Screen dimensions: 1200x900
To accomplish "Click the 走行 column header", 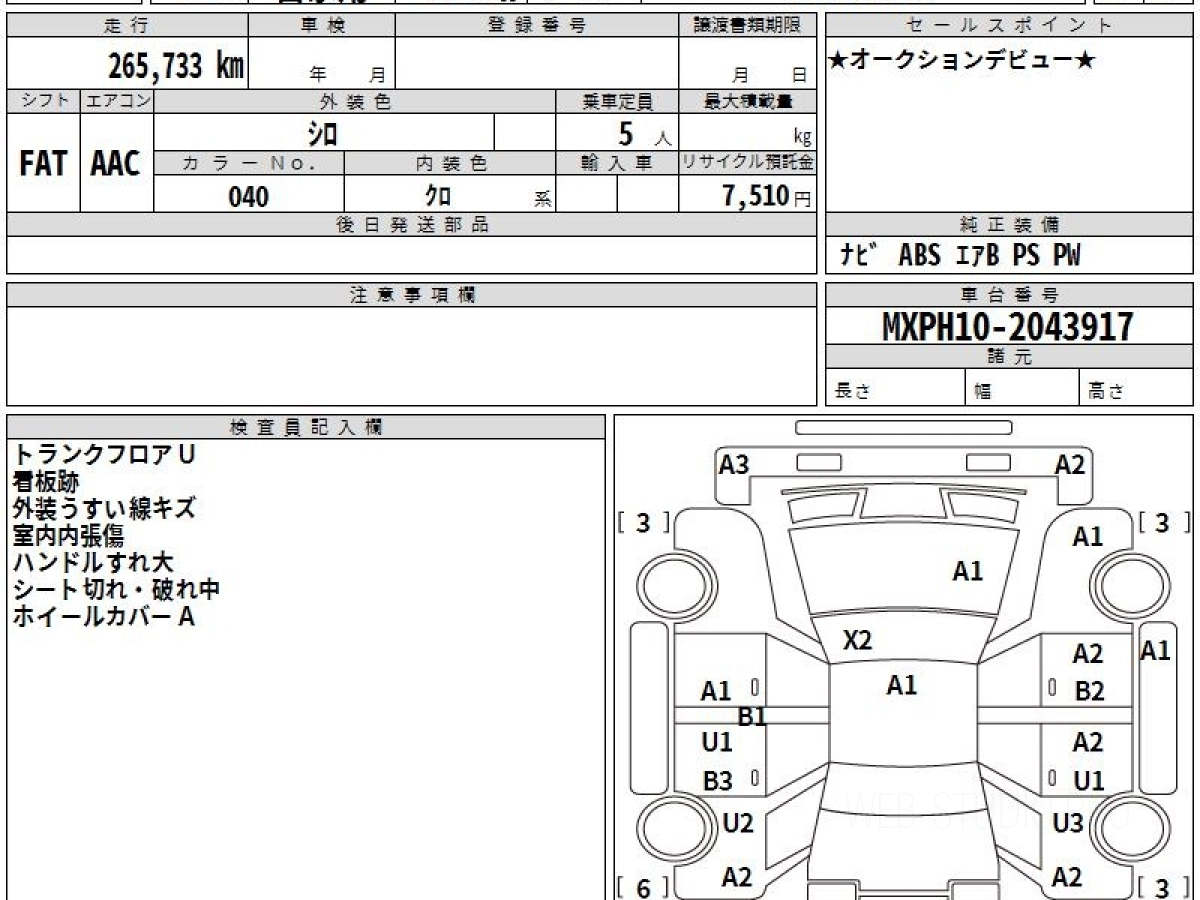I will point(127,26).
